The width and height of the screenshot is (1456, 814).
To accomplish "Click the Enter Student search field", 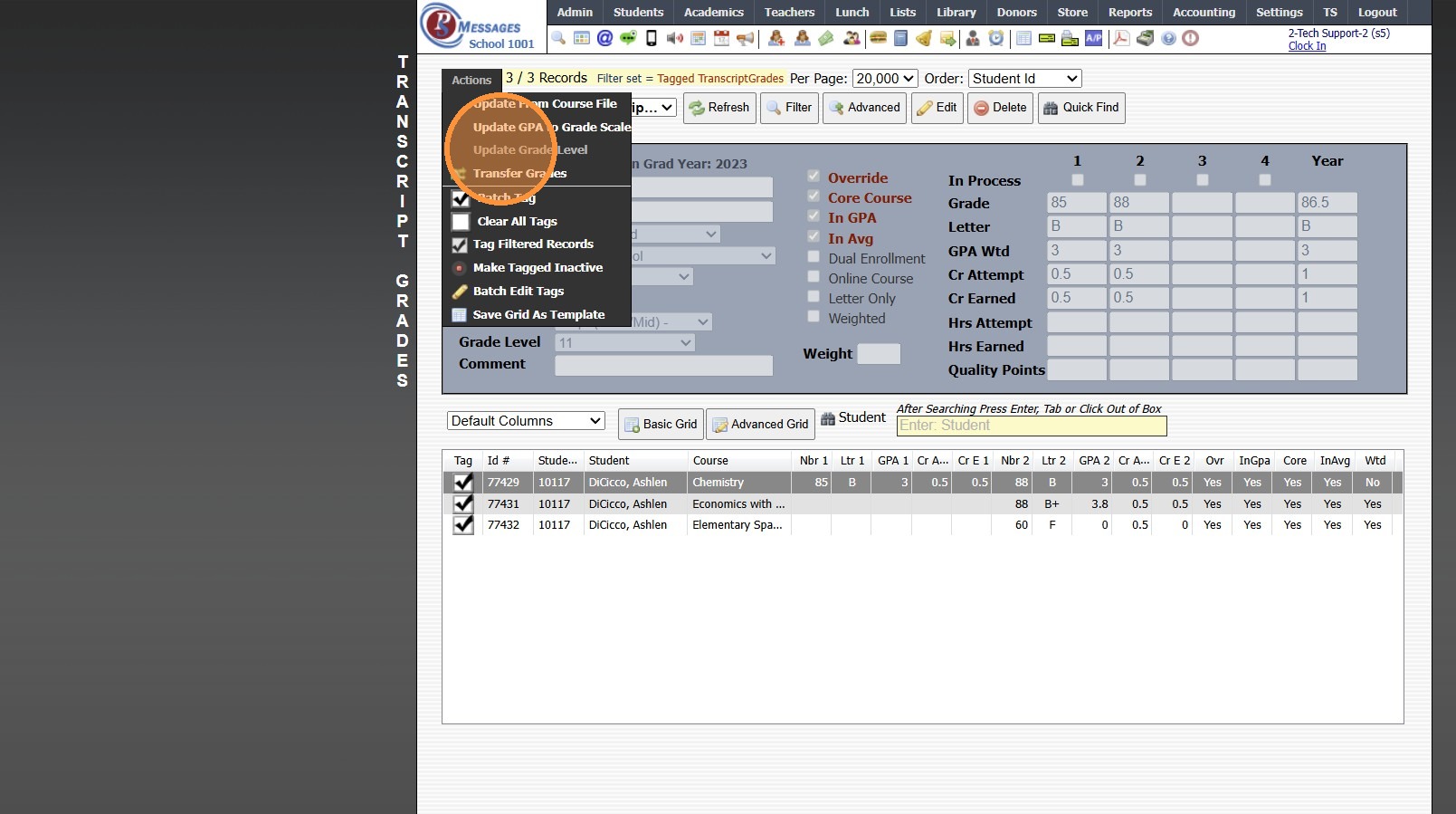I will tap(1031, 426).
